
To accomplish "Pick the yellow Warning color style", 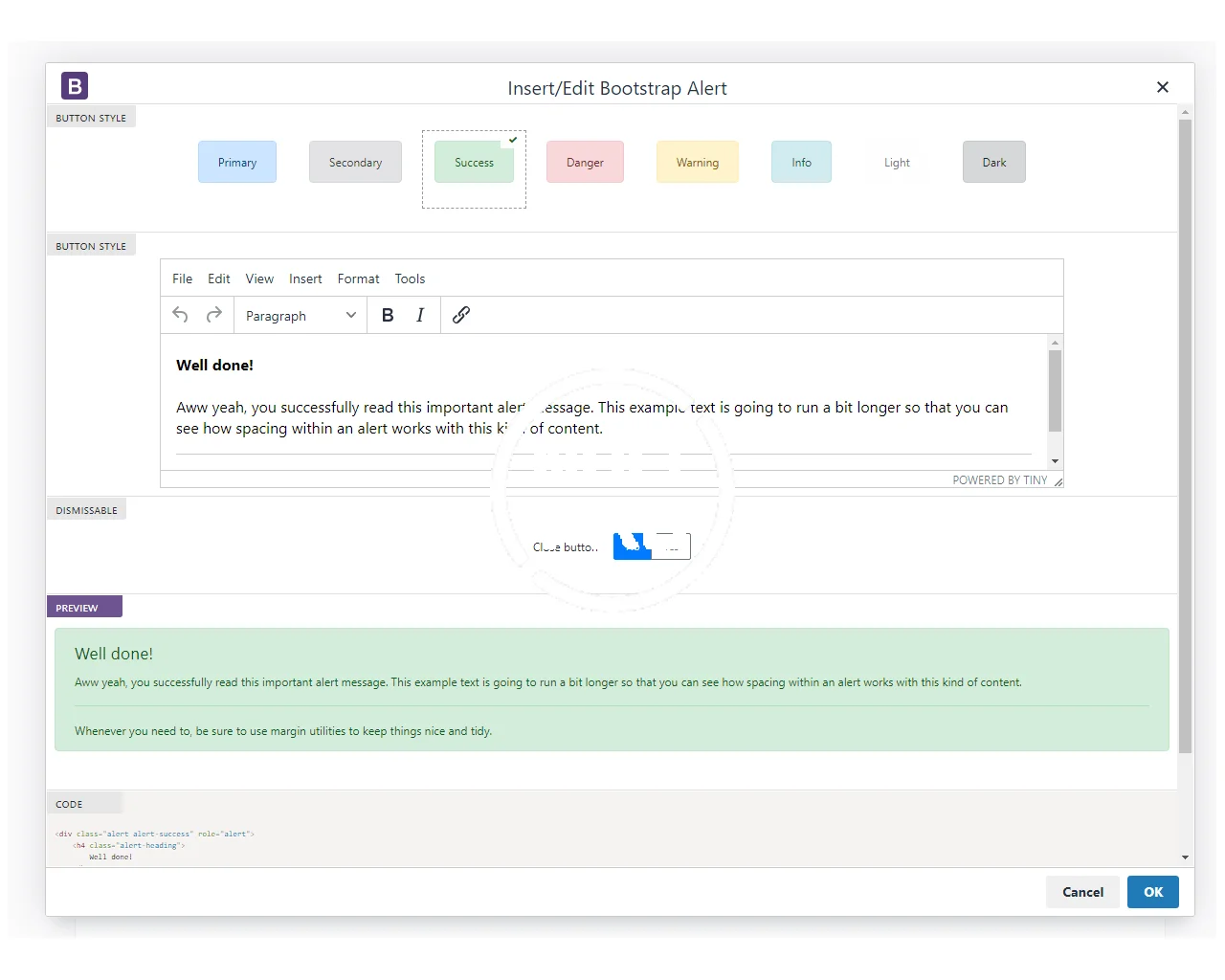I will pyautogui.click(x=697, y=163).
